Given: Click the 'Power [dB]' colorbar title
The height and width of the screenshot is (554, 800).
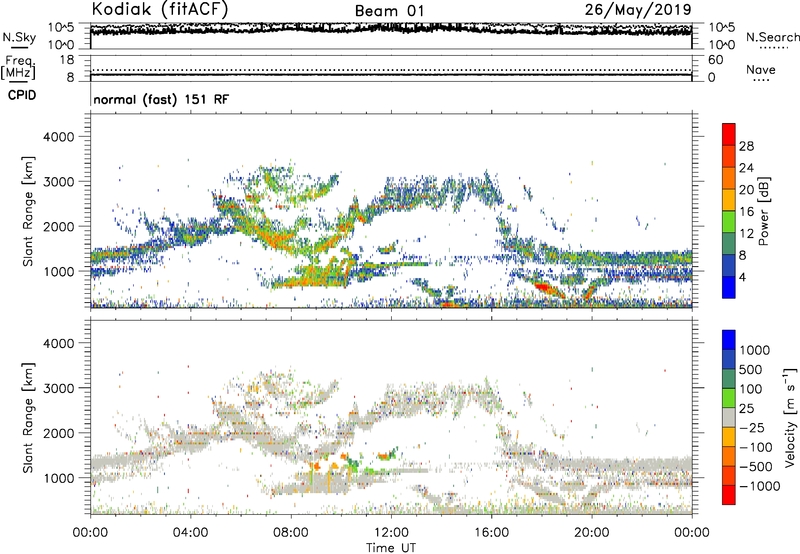Looking at the screenshot, I should pos(763,211).
